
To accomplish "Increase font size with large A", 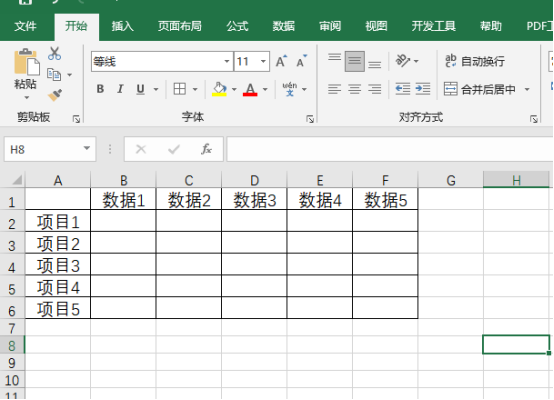I will point(281,61).
